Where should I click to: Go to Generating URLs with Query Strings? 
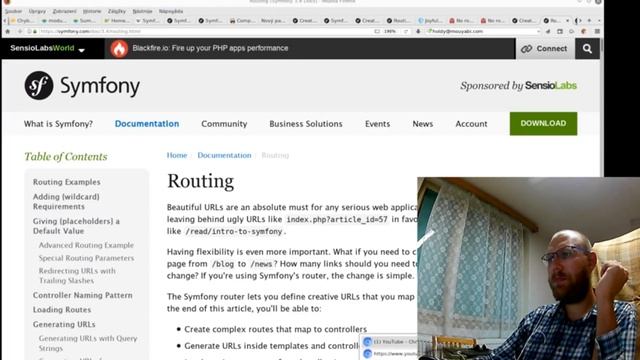[88, 343]
